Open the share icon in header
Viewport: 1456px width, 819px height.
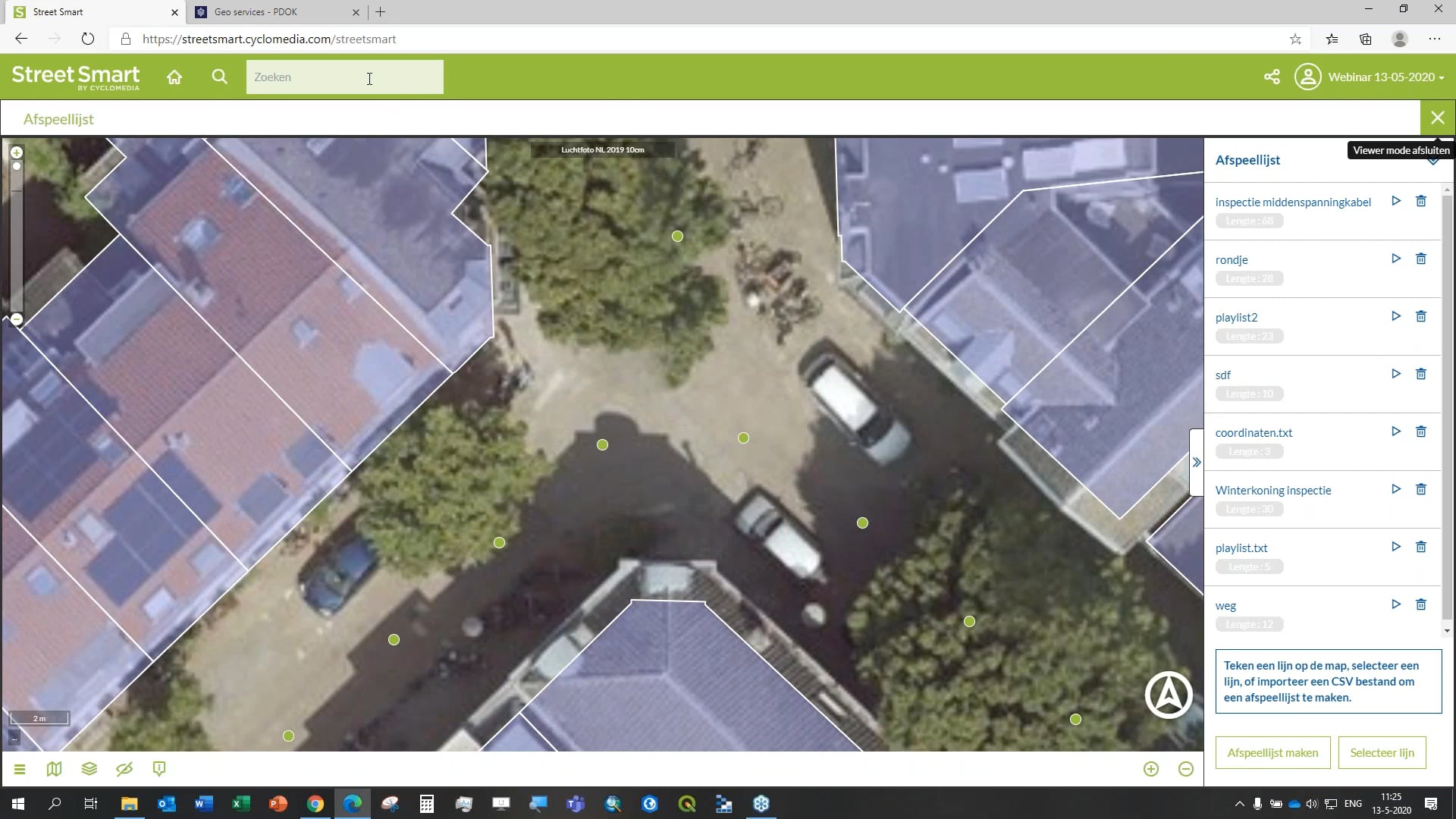tap(1272, 77)
